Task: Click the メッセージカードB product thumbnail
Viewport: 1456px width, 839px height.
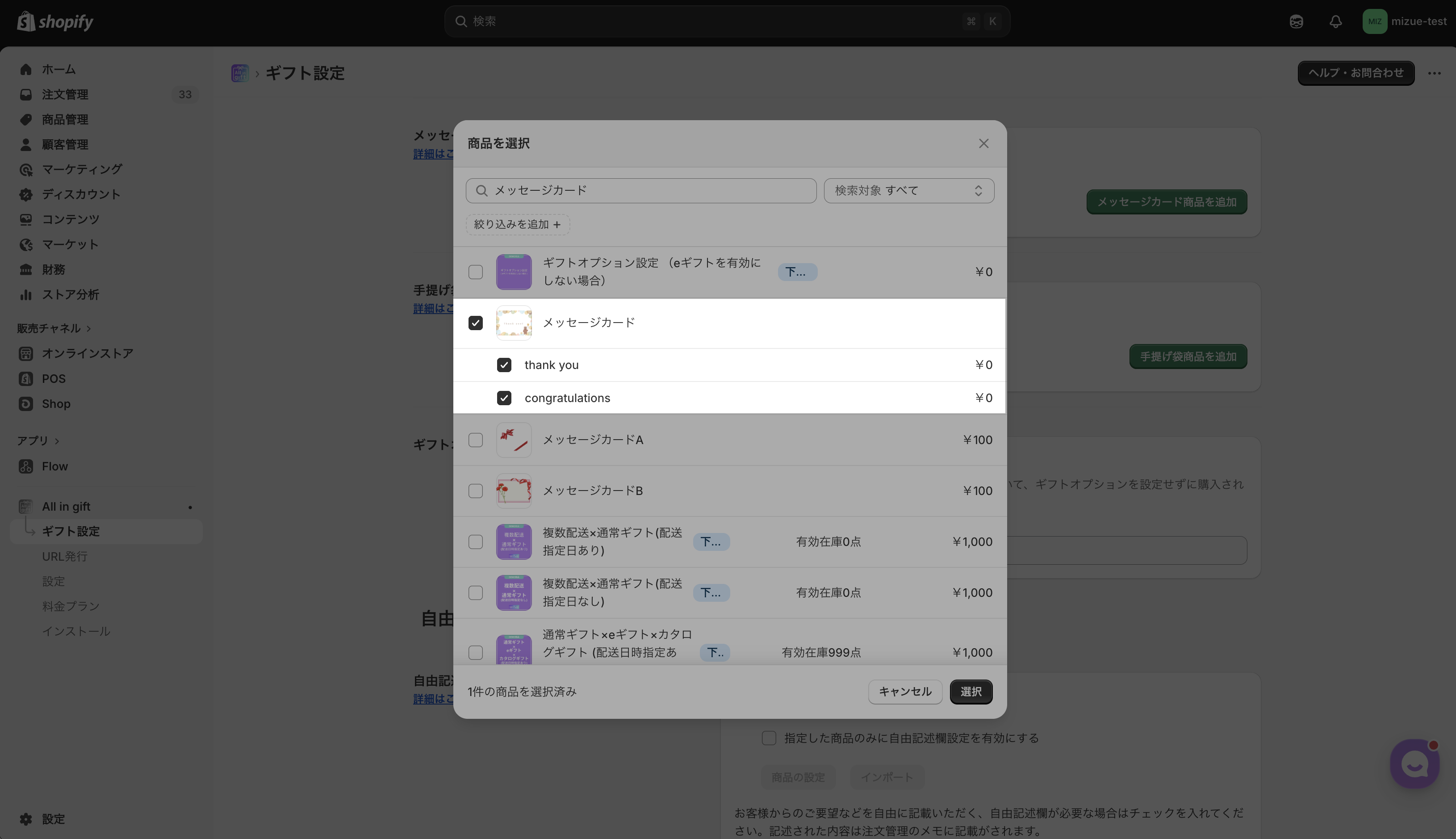Action: (x=513, y=491)
